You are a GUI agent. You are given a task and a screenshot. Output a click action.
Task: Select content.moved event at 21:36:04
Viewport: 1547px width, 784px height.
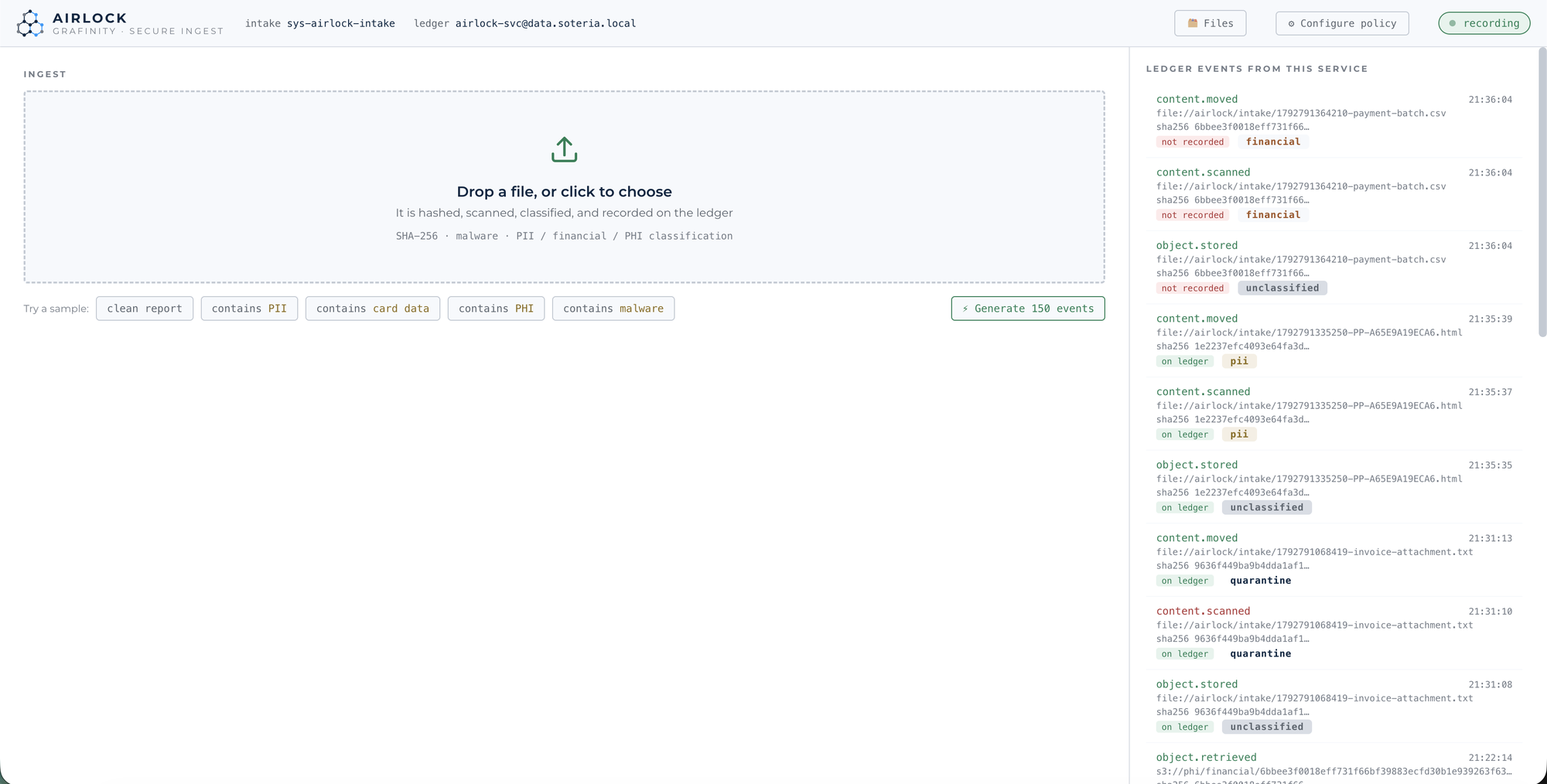(x=1334, y=121)
